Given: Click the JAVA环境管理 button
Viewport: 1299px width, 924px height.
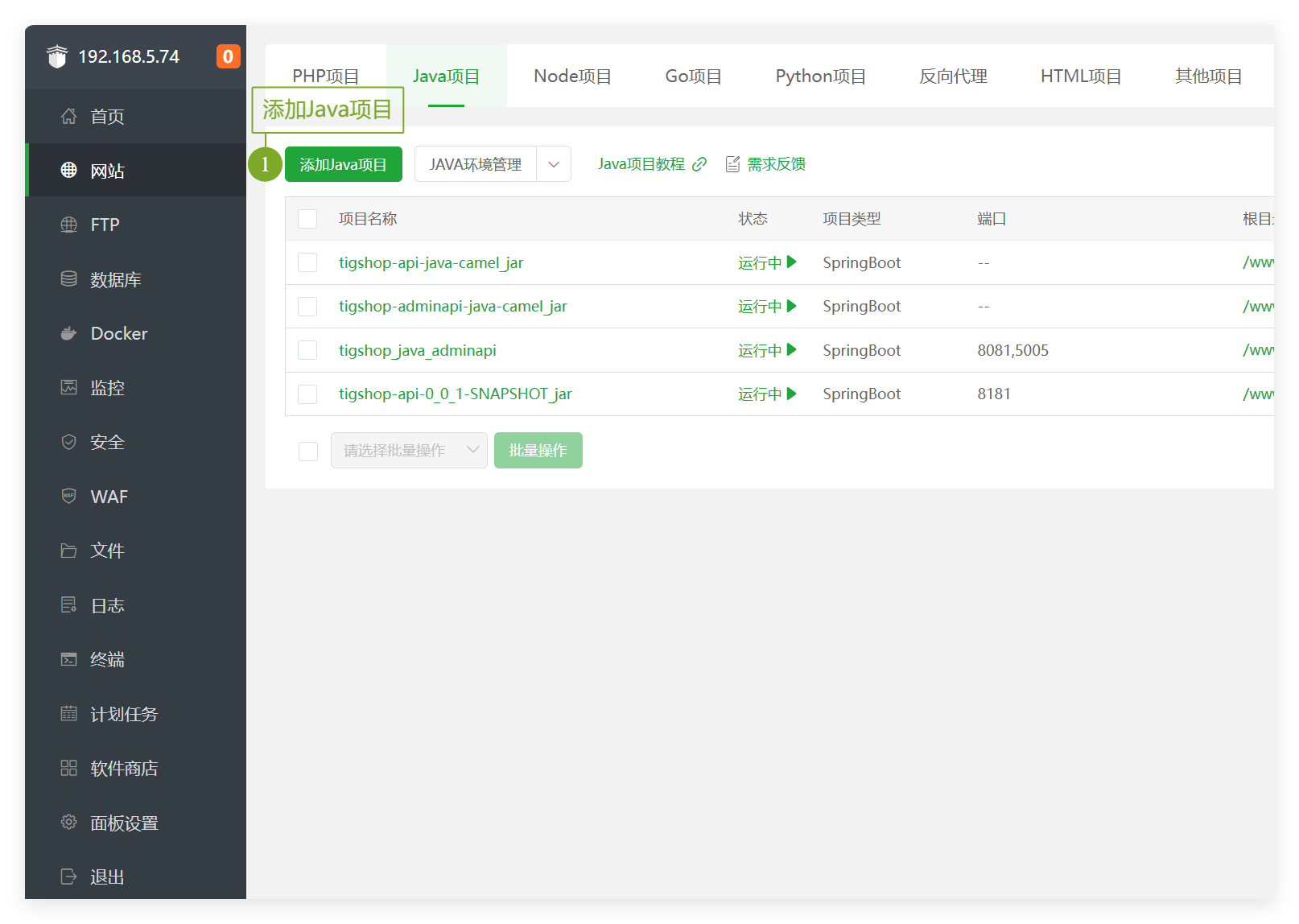Looking at the screenshot, I should pyautogui.click(x=476, y=164).
